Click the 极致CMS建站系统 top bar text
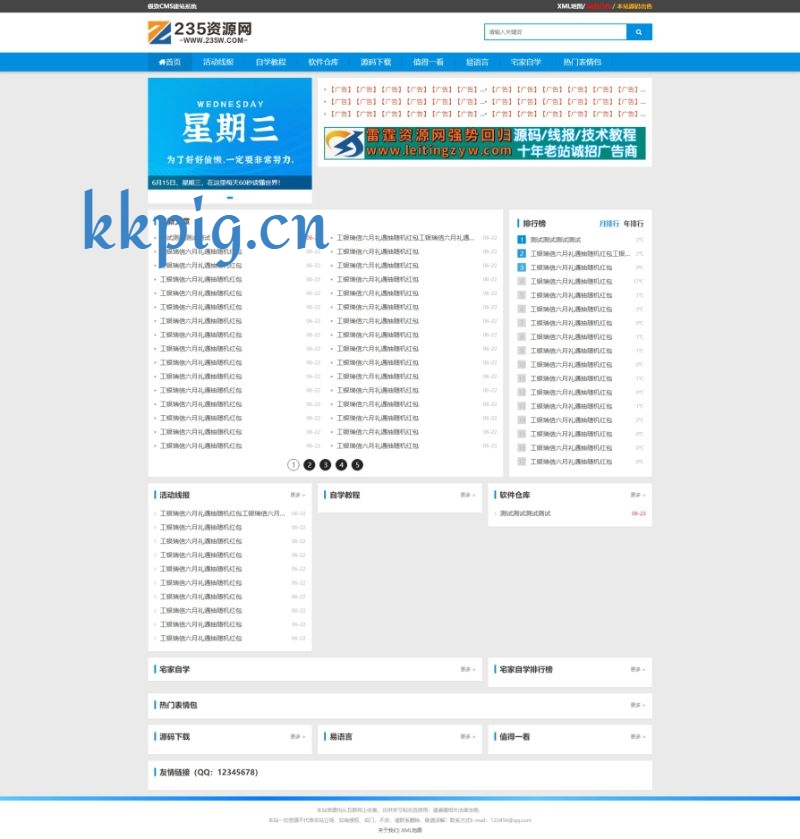 click(172, 6)
